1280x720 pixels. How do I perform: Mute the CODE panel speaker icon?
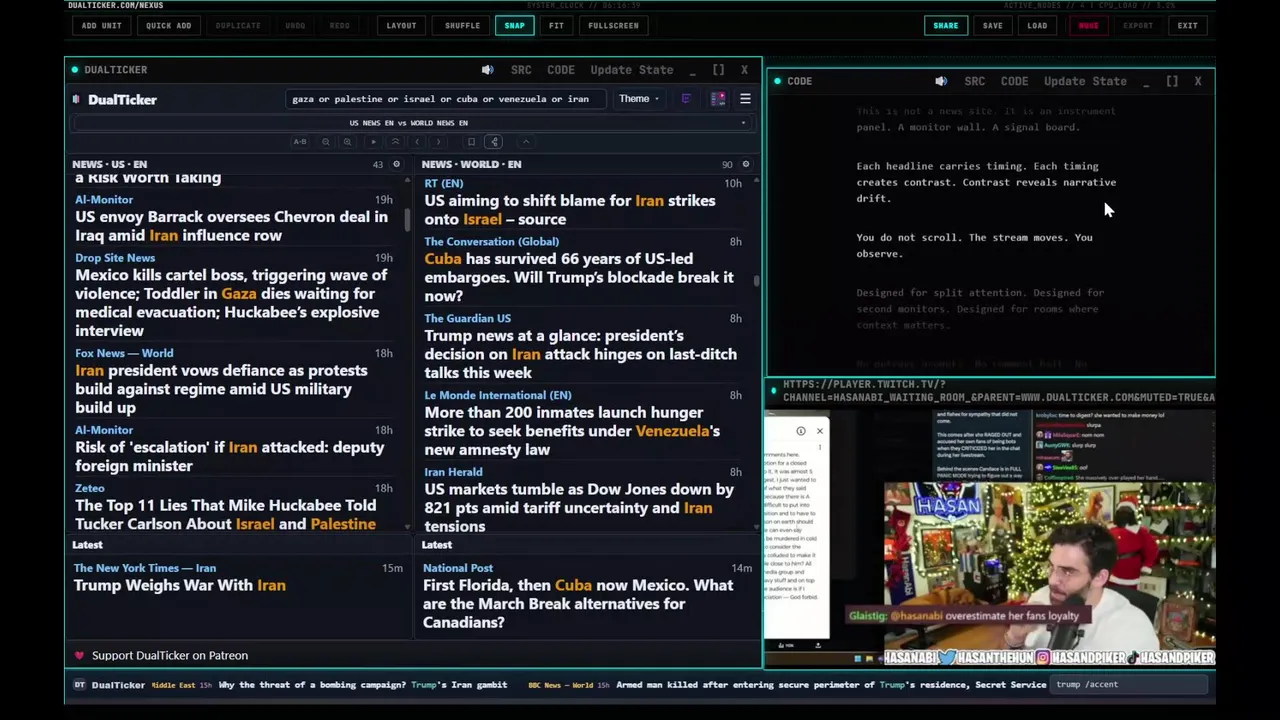pyautogui.click(x=941, y=81)
